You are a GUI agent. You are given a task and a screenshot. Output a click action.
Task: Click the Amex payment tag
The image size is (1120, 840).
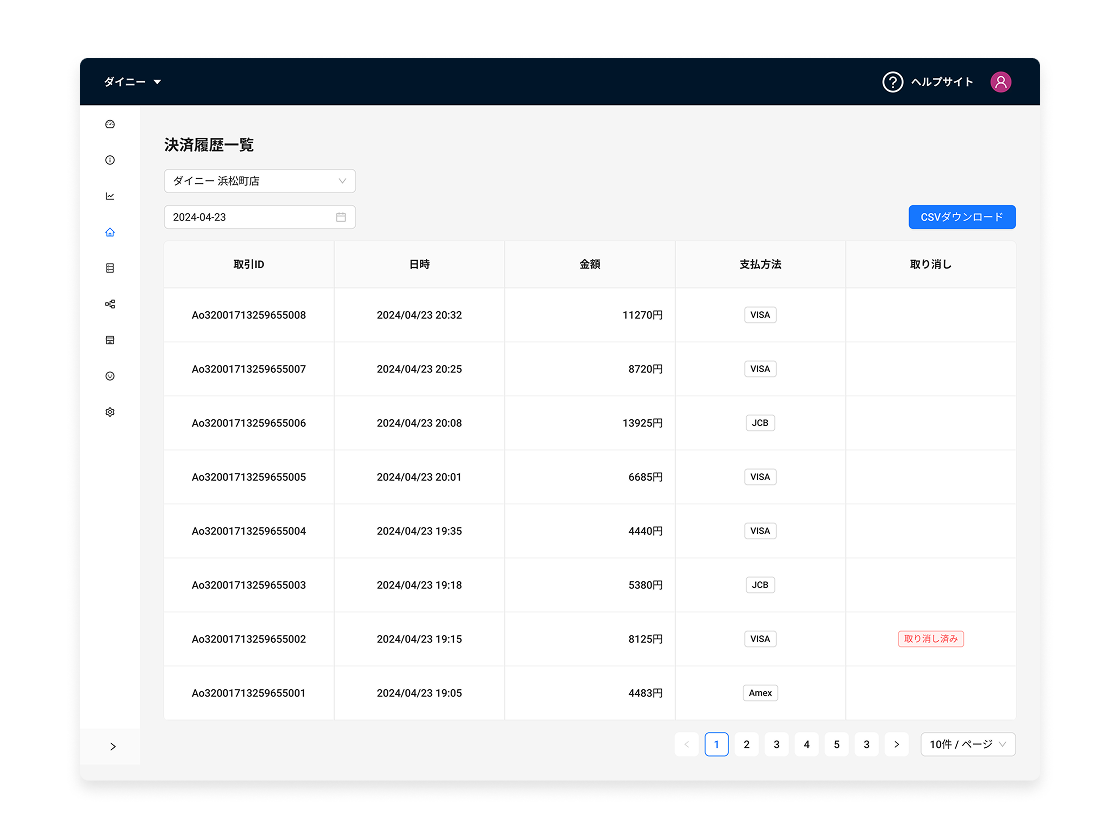(x=761, y=693)
